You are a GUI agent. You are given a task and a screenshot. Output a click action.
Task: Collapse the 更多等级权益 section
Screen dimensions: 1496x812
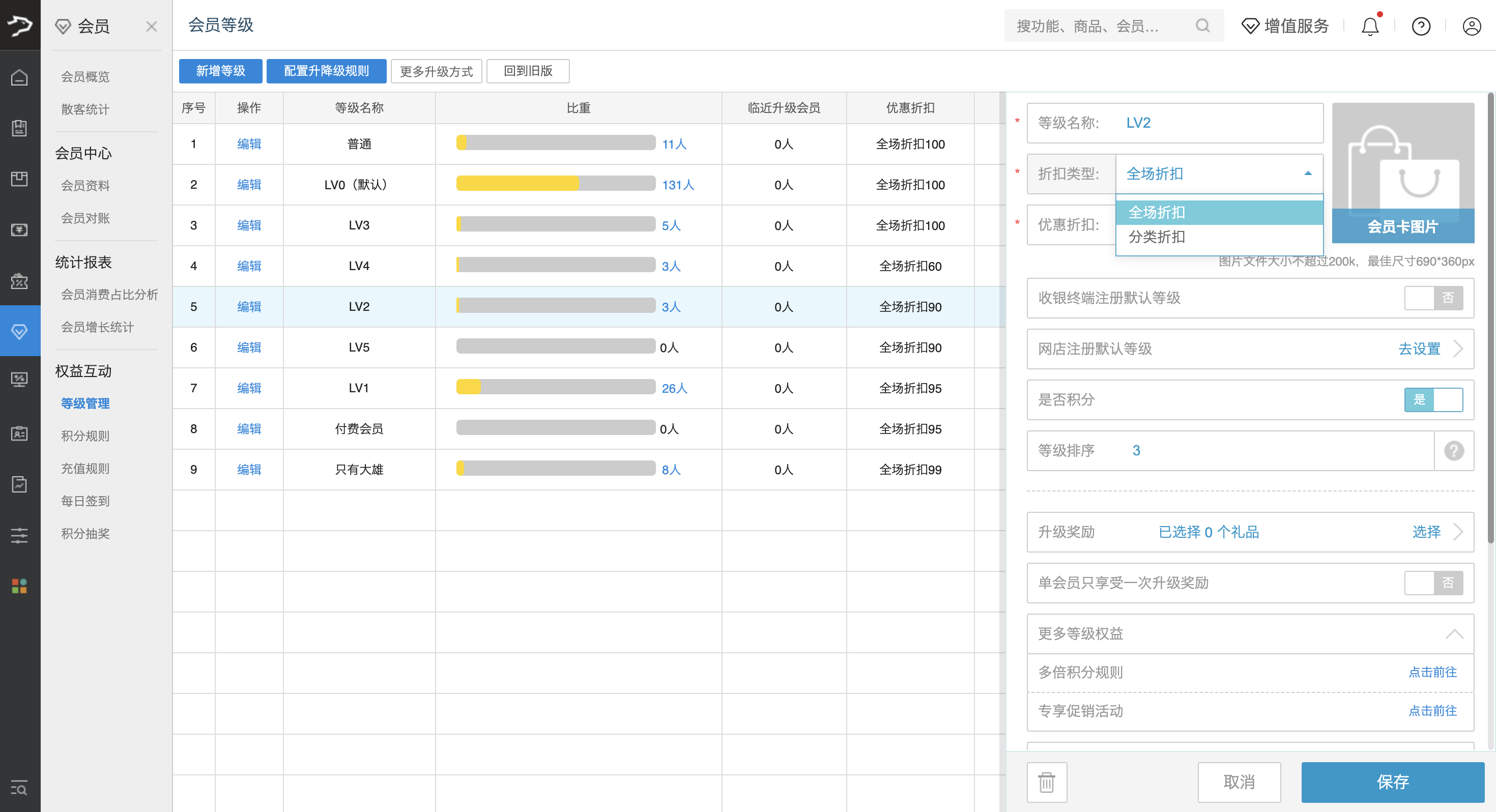(1454, 634)
